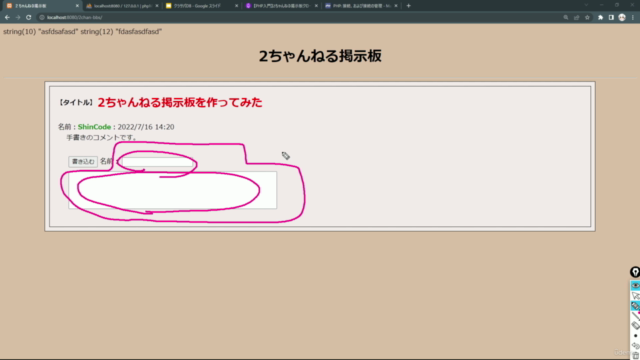The width and height of the screenshot is (640, 360).
Task: Close the PHP入門 course tab
Action: pos(316,6)
